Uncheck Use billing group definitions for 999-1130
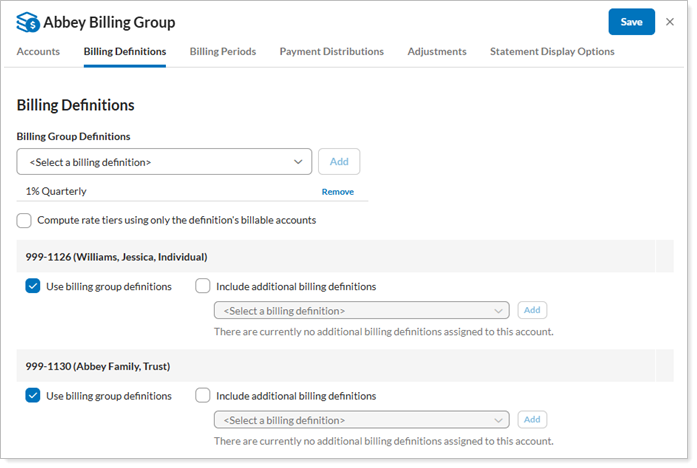The image size is (697, 468). tap(33, 396)
